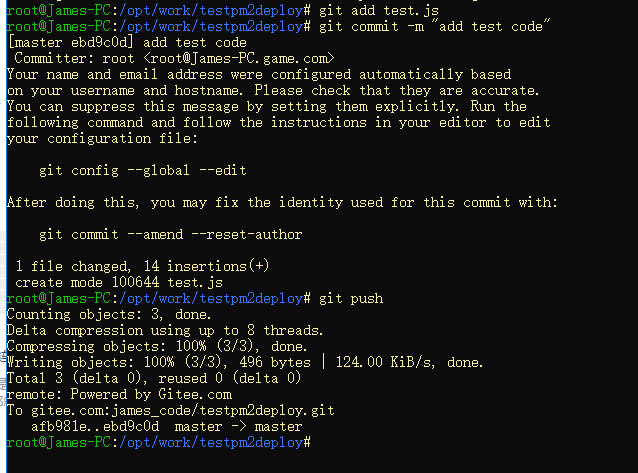Image resolution: width=638 pixels, height=473 pixels.
Task: Click the '1 file changed, 14 insertions(+)' line
Action: coord(142,266)
